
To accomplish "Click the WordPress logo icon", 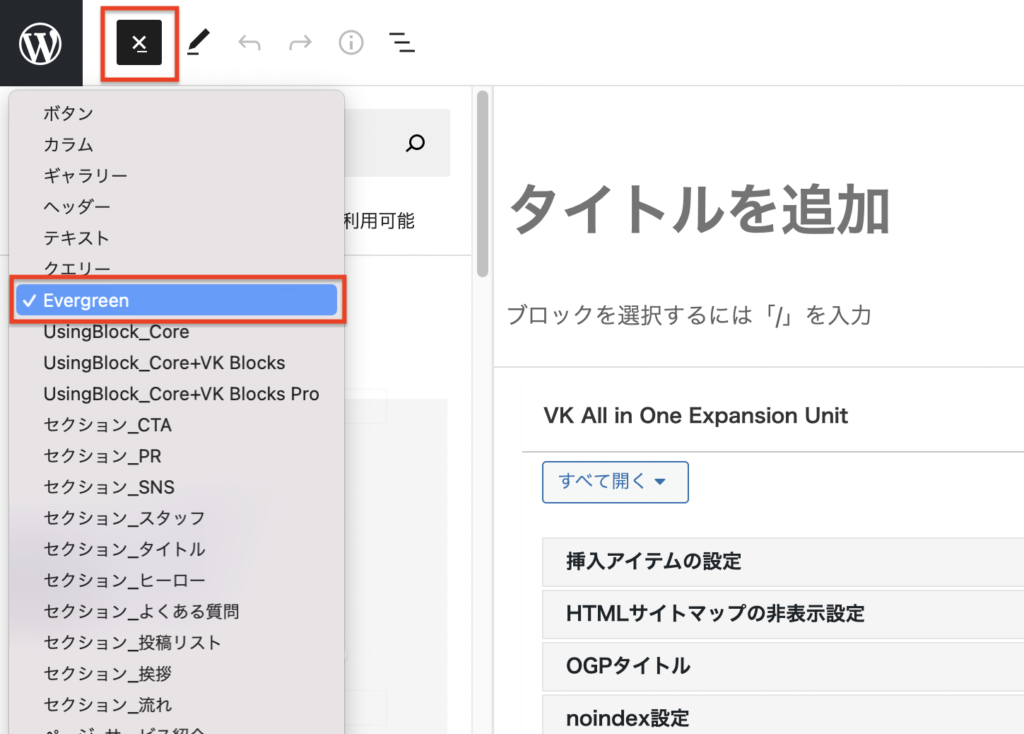I will 40,42.
